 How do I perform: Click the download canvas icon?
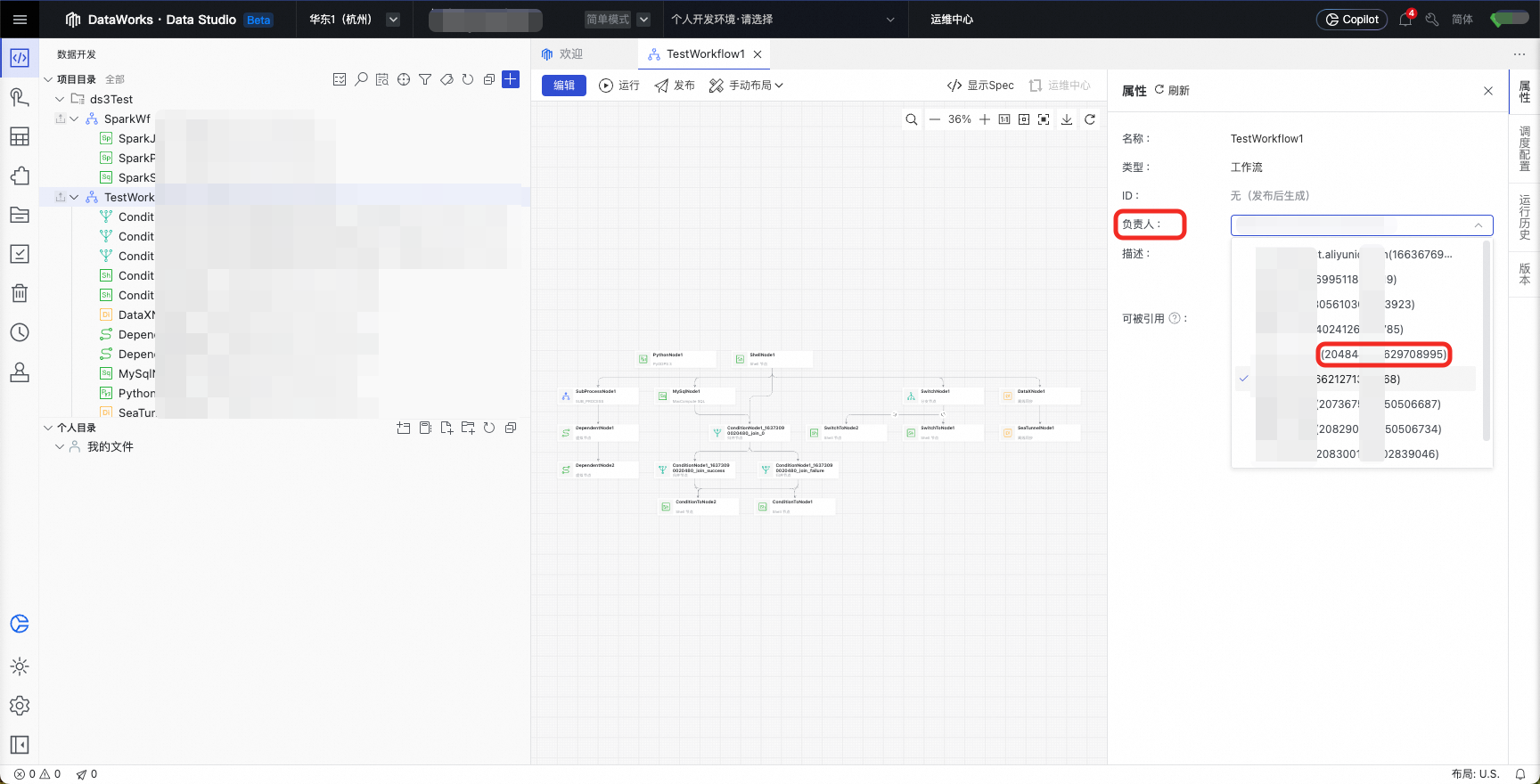tap(1067, 119)
